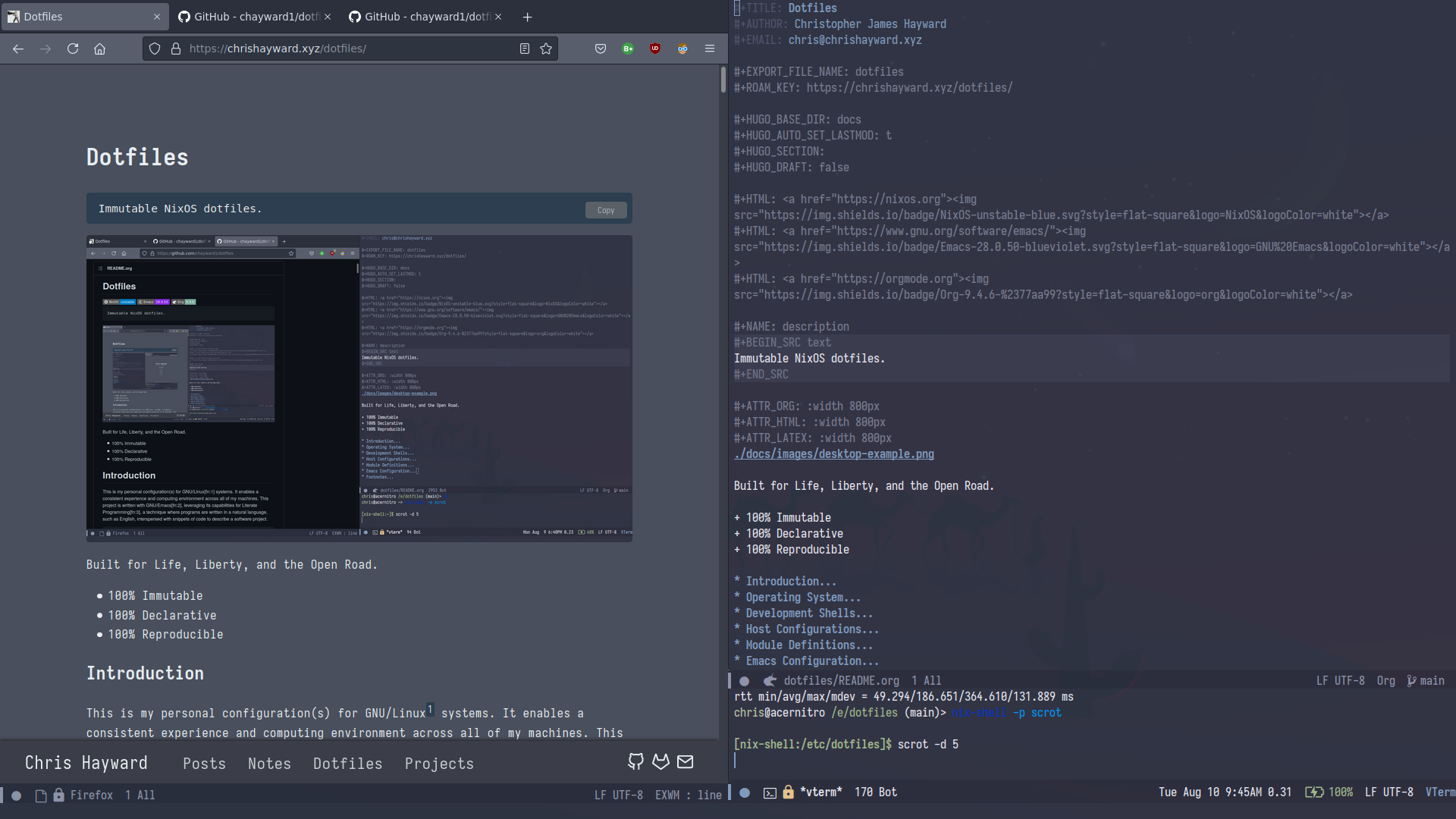The height and width of the screenshot is (819, 1456).
Task: Click the Copy button in code block
Action: pos(605,209)
